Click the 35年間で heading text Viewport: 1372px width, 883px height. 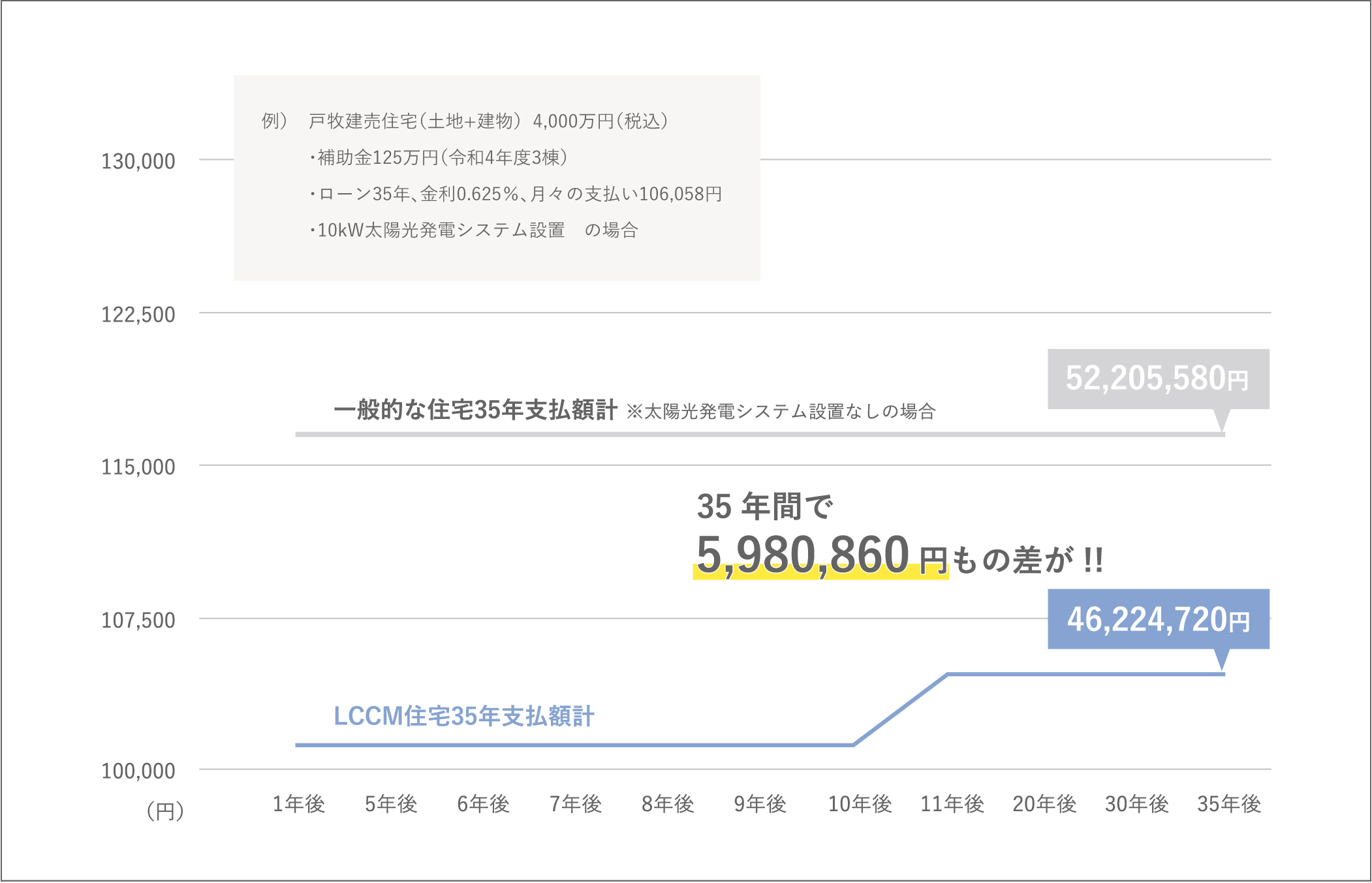coord(765,506)
